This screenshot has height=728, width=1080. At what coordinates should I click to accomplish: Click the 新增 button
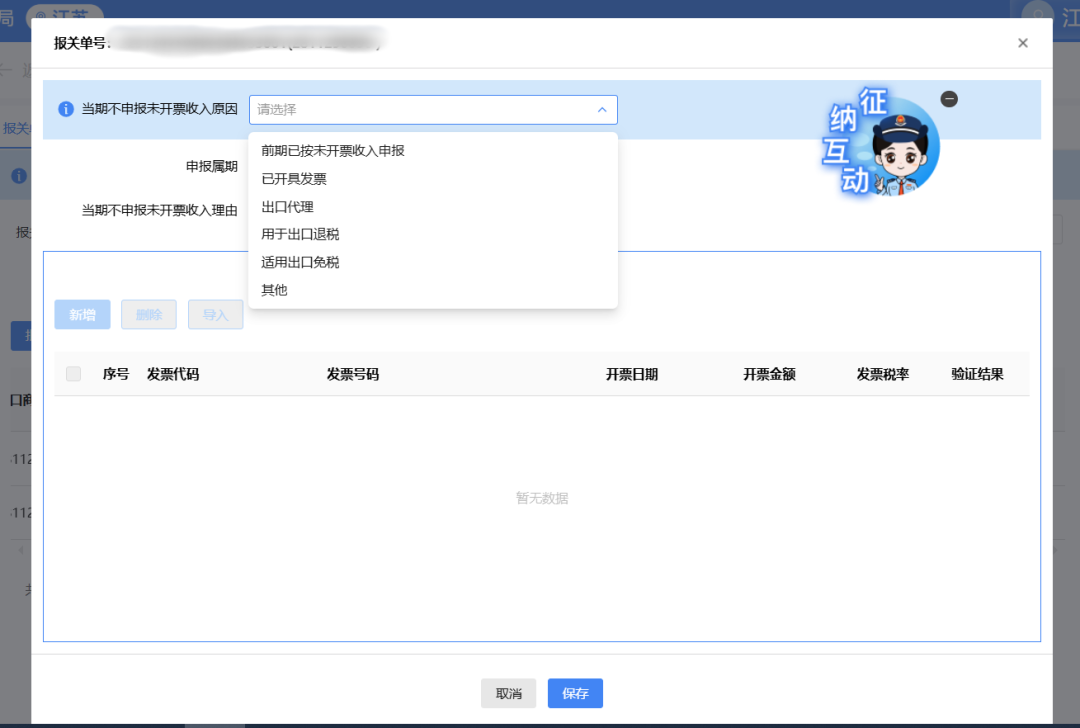coord(82,315)
